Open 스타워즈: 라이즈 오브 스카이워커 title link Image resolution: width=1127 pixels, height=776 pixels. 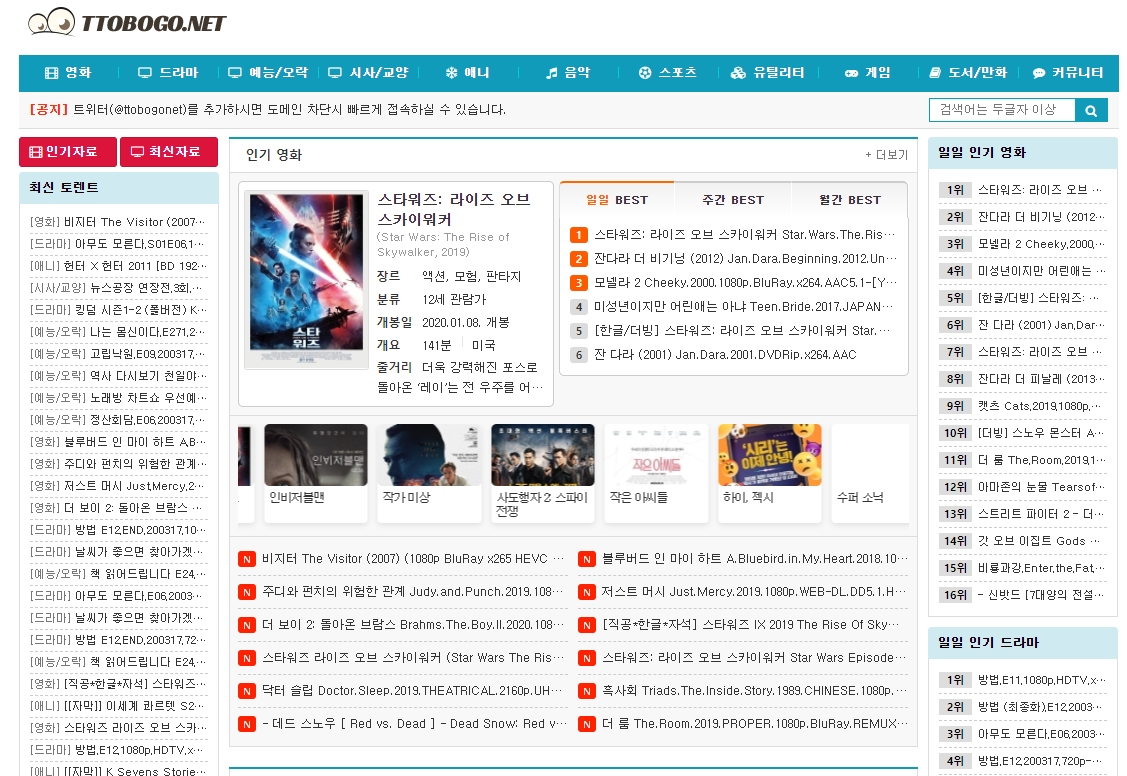[x=454, y=209]
